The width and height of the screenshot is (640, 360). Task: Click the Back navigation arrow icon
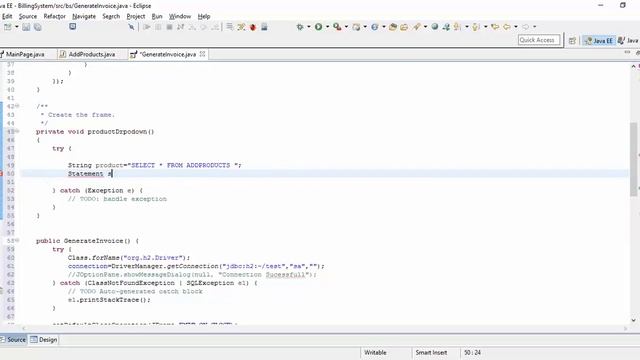(x=507, y=27)
